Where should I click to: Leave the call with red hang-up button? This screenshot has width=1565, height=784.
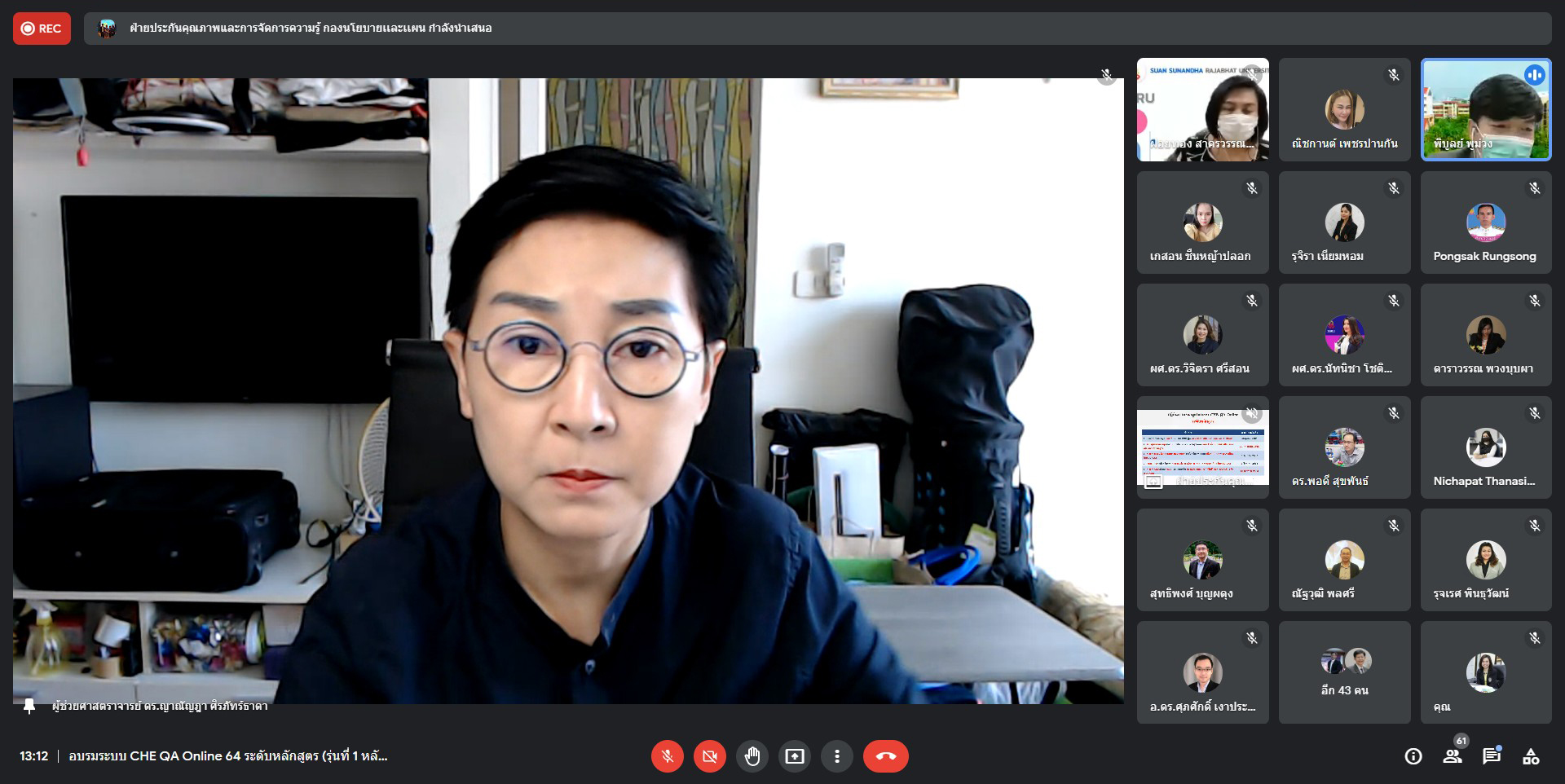[x=885, y=756]
